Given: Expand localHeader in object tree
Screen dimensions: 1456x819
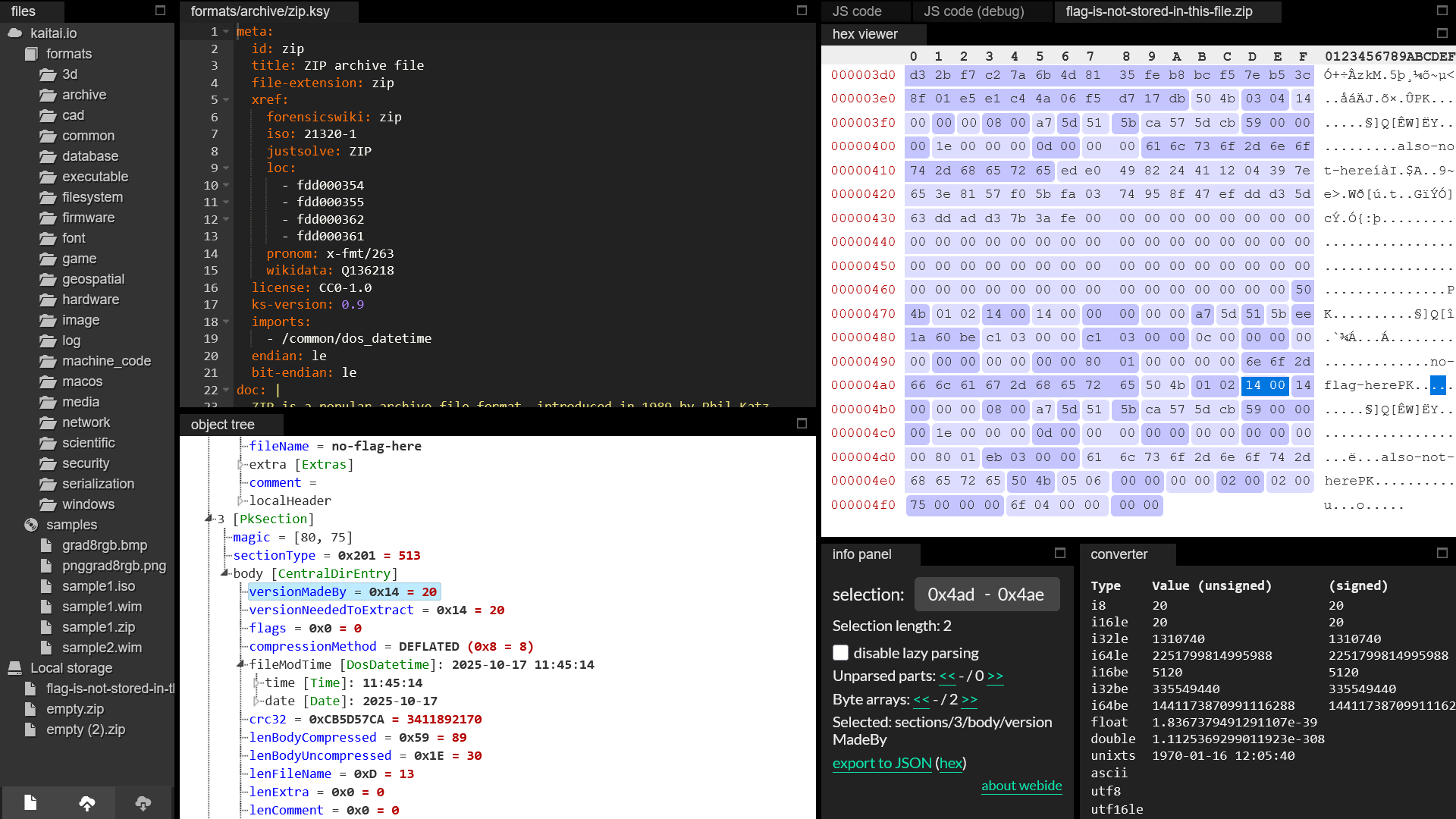Looking at the screenshot, I should pos(241,500).
